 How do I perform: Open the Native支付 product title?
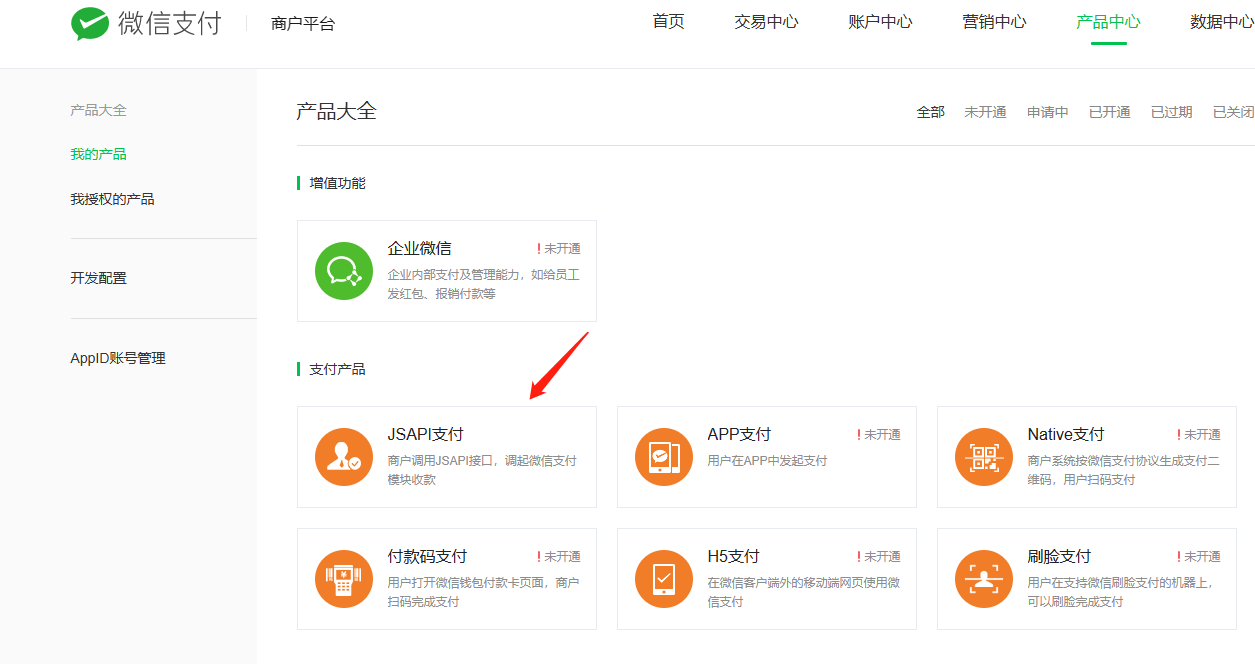(x=1066, y=434)
